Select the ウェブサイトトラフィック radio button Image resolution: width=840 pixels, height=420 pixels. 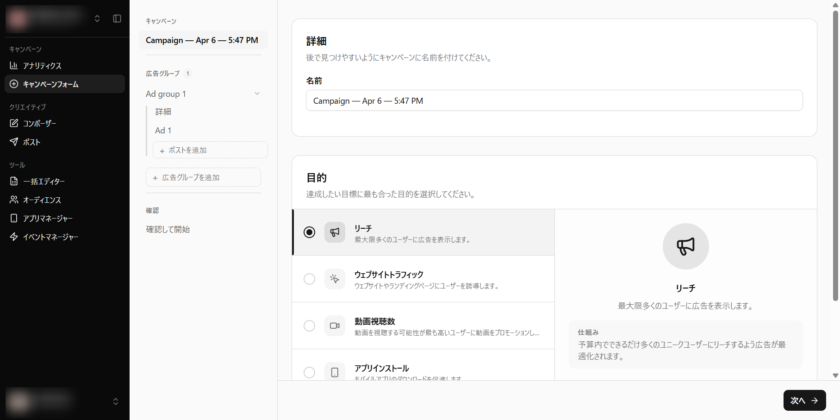[x=309, y=279]
